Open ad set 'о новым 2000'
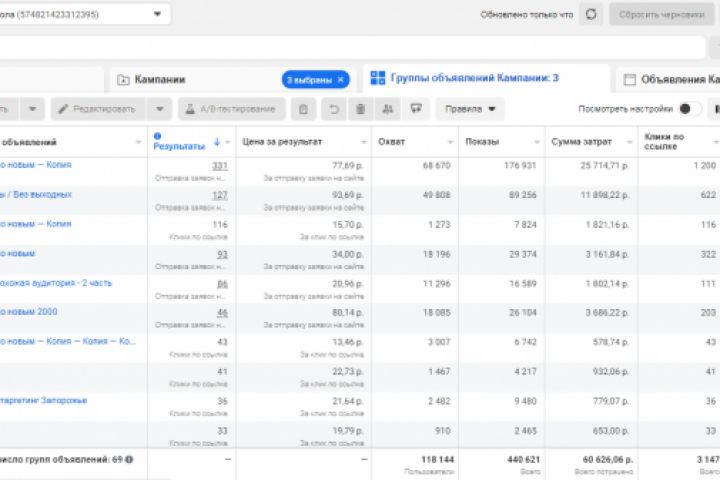720x480 pixels. click(x=28, y=311)
